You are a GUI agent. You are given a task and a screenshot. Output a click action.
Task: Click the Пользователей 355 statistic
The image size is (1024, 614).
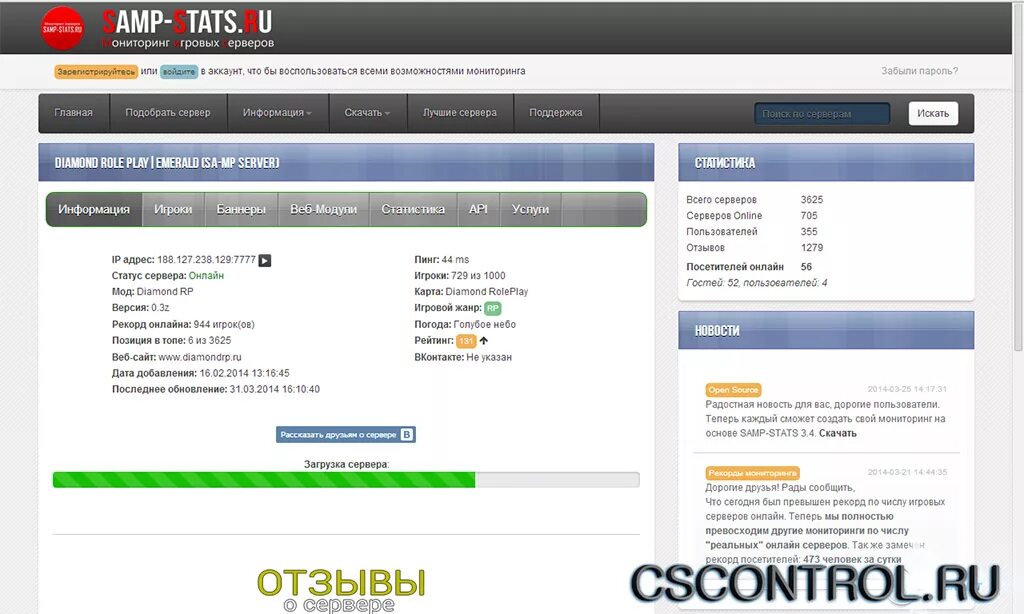pyautogui.click(x=752, y=232)
